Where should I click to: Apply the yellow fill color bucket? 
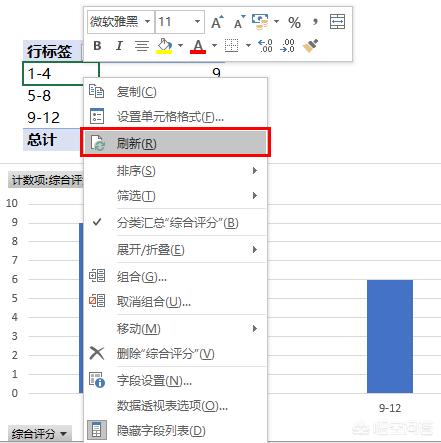tap(164, 46)
